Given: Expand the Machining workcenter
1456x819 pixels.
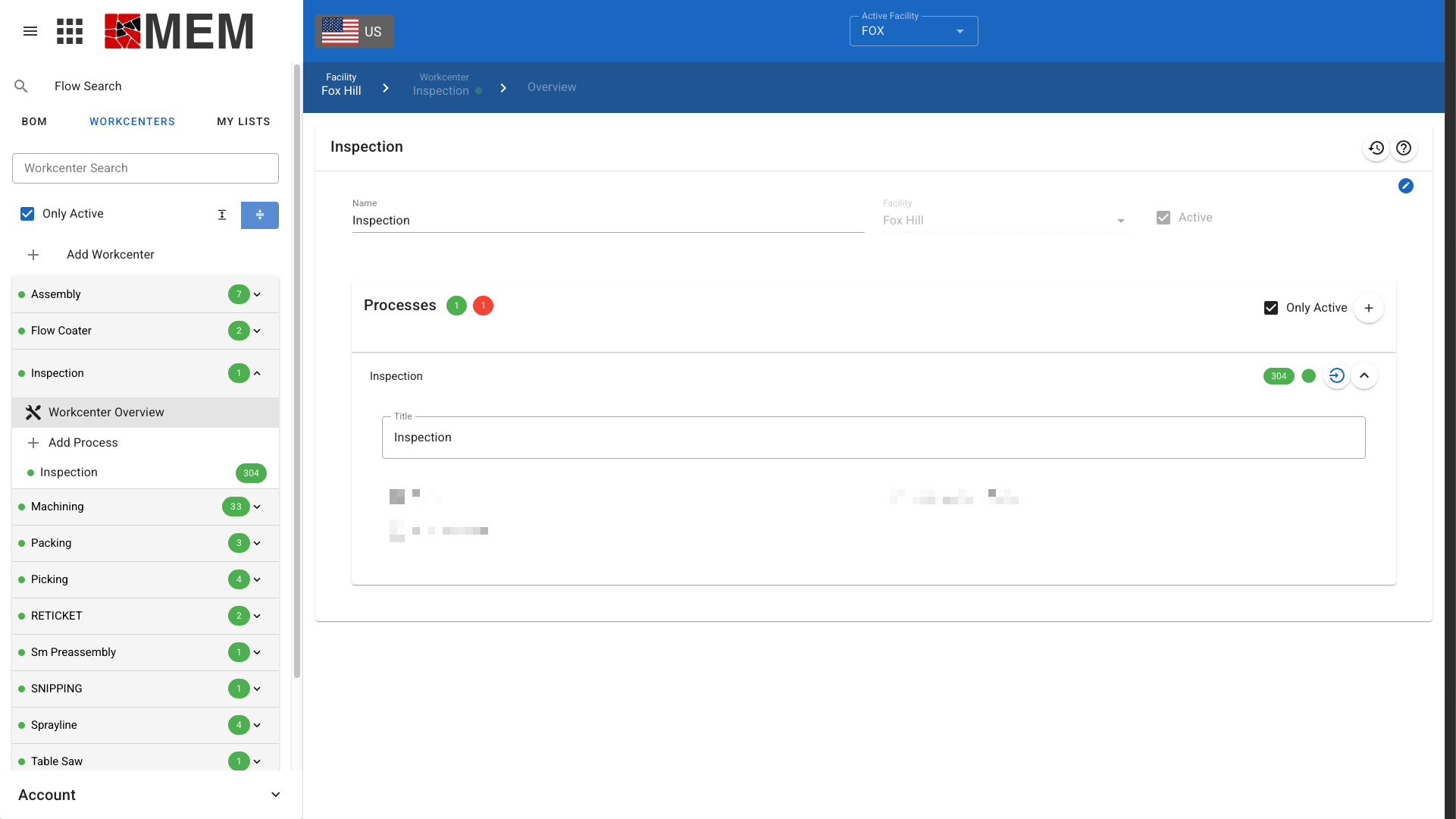Looking at the screenshot, I should point(257,507).
